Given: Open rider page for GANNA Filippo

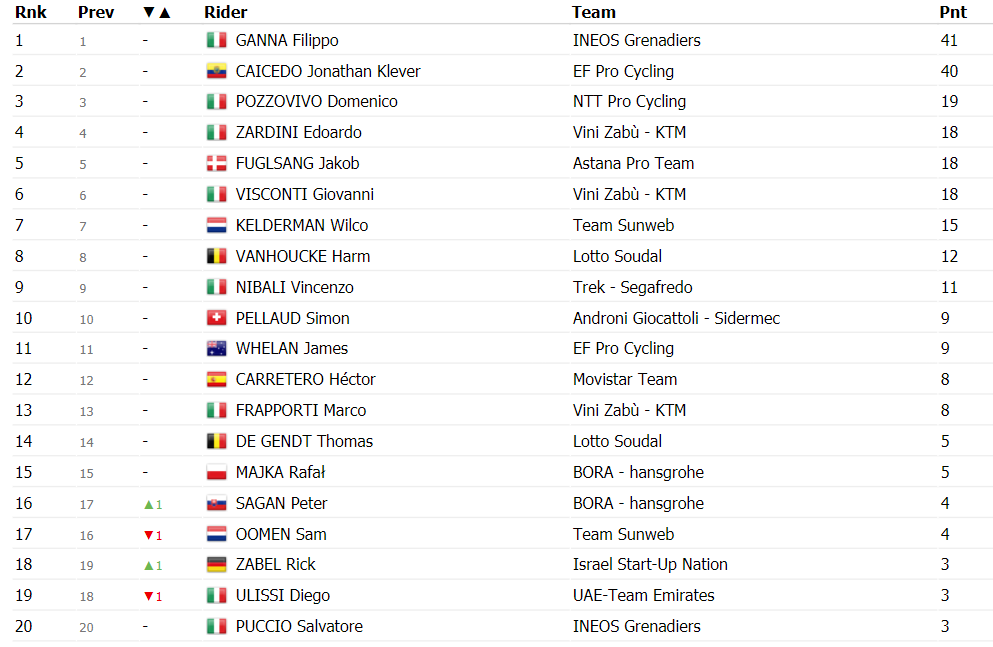Looking at the screenshot, I should click(287, 41).
